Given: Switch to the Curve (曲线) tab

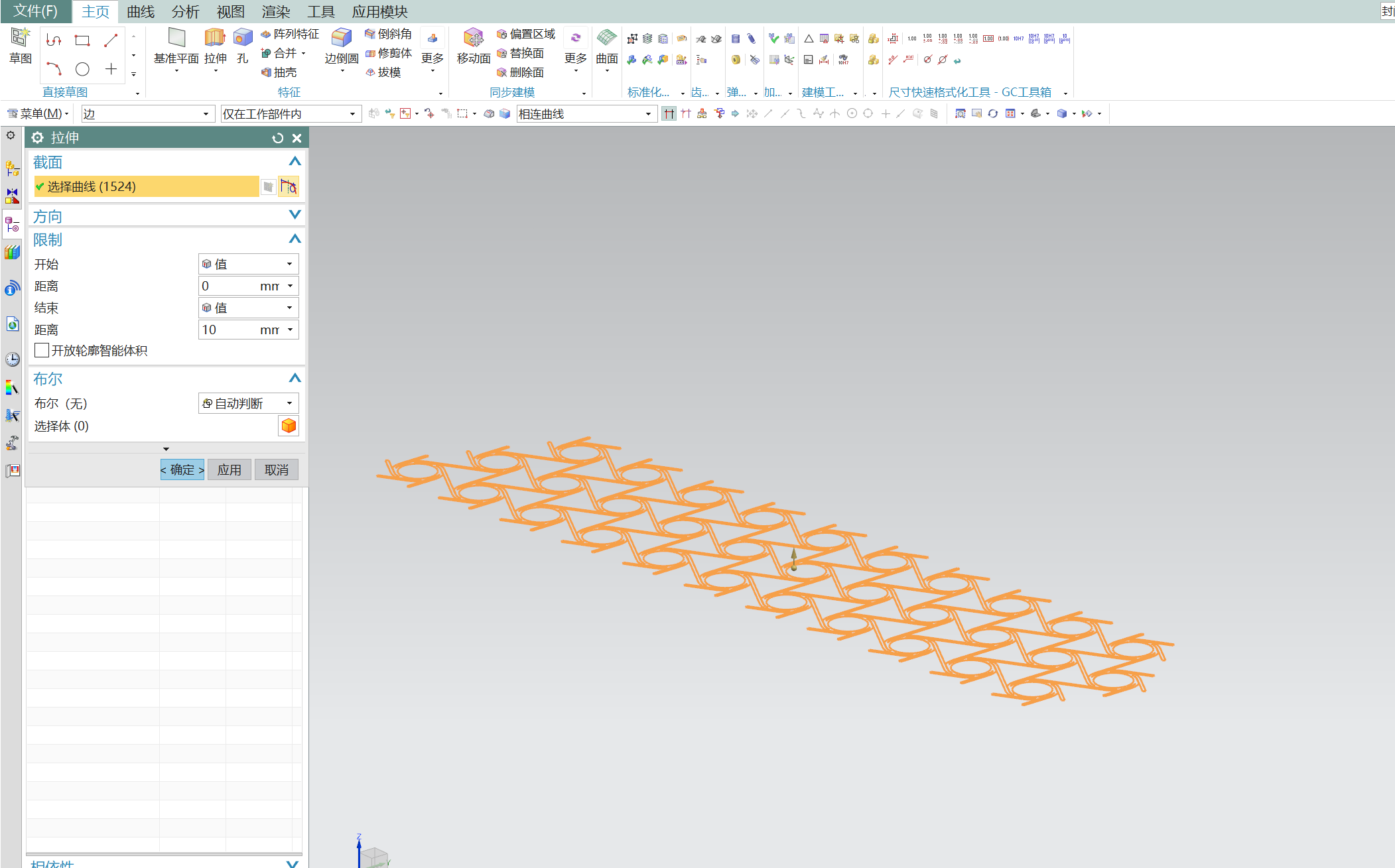Looking at the screenshot, I should (141, 11).
